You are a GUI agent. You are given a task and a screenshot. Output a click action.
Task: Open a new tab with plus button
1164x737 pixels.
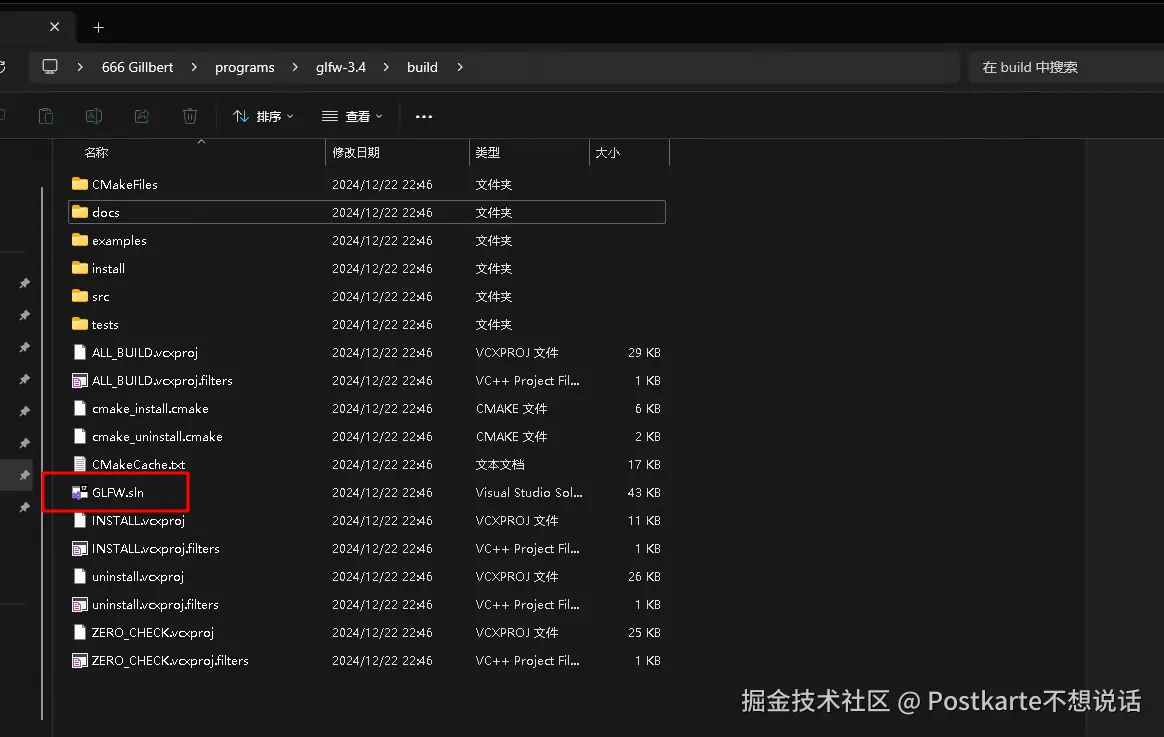point(99,27)
